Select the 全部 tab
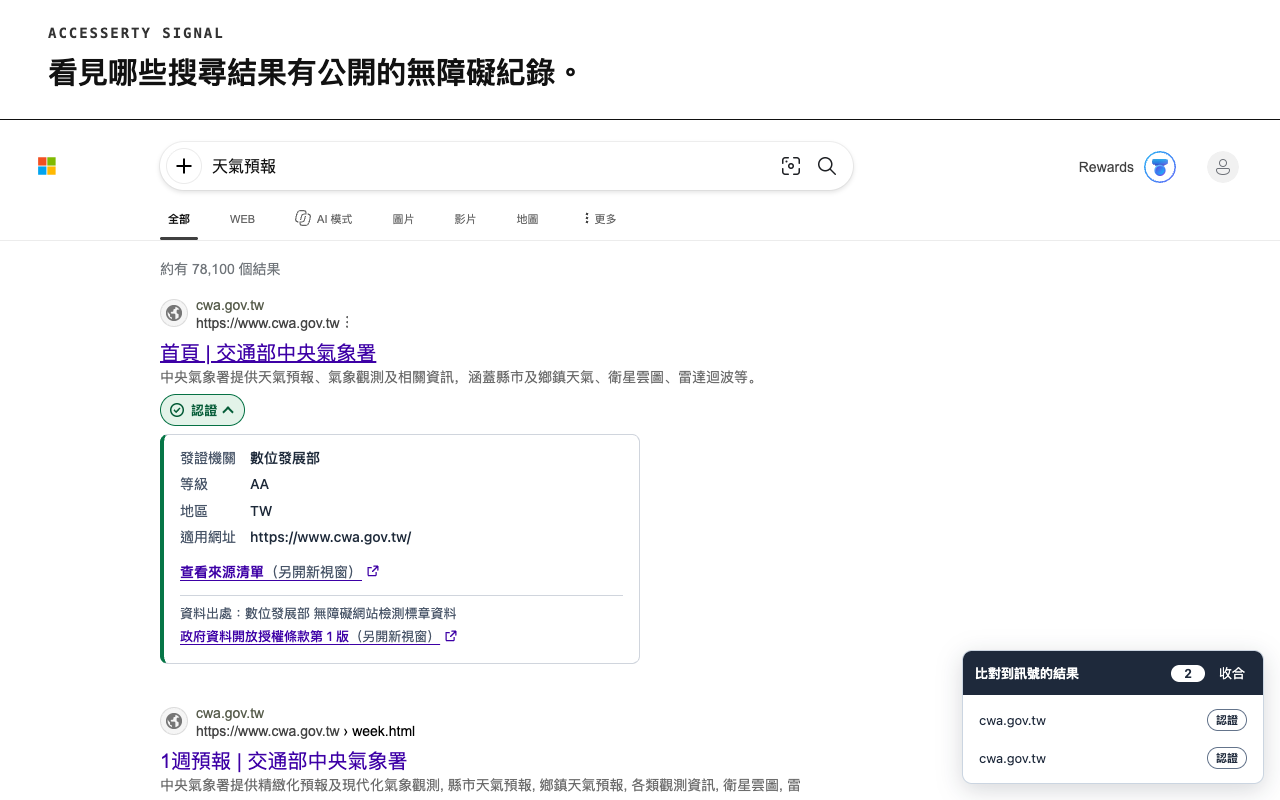Screen dimensions: 1280x800 (179, 219)
